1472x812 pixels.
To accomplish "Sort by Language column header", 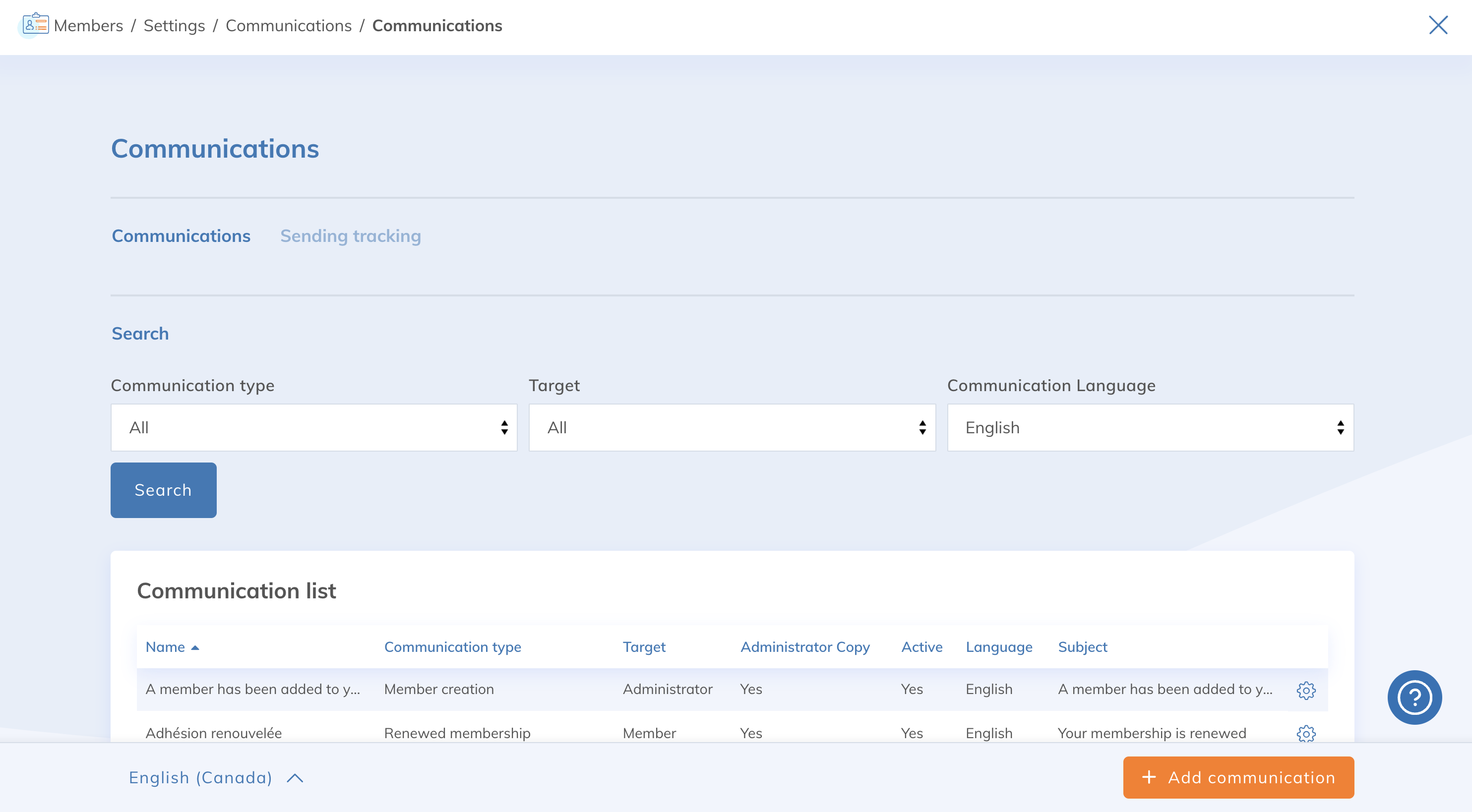I will (x=999, y=647).
